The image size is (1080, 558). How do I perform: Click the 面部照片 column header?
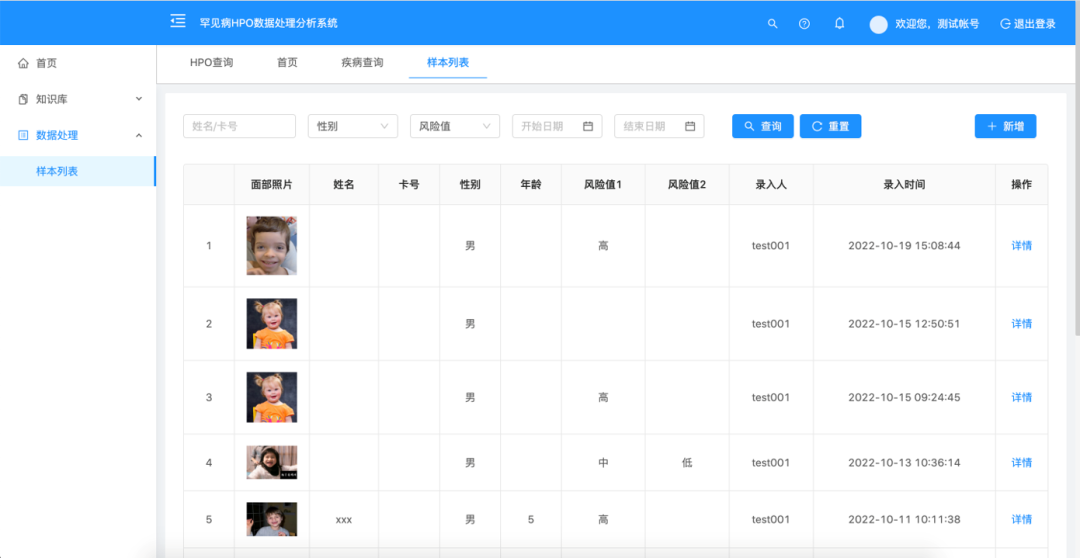[x=271, y=185]
